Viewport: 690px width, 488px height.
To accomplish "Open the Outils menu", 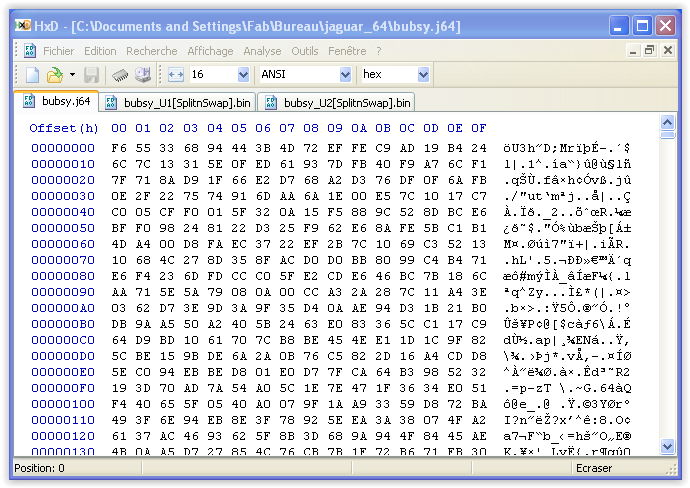I will click(x=305, y=51).
